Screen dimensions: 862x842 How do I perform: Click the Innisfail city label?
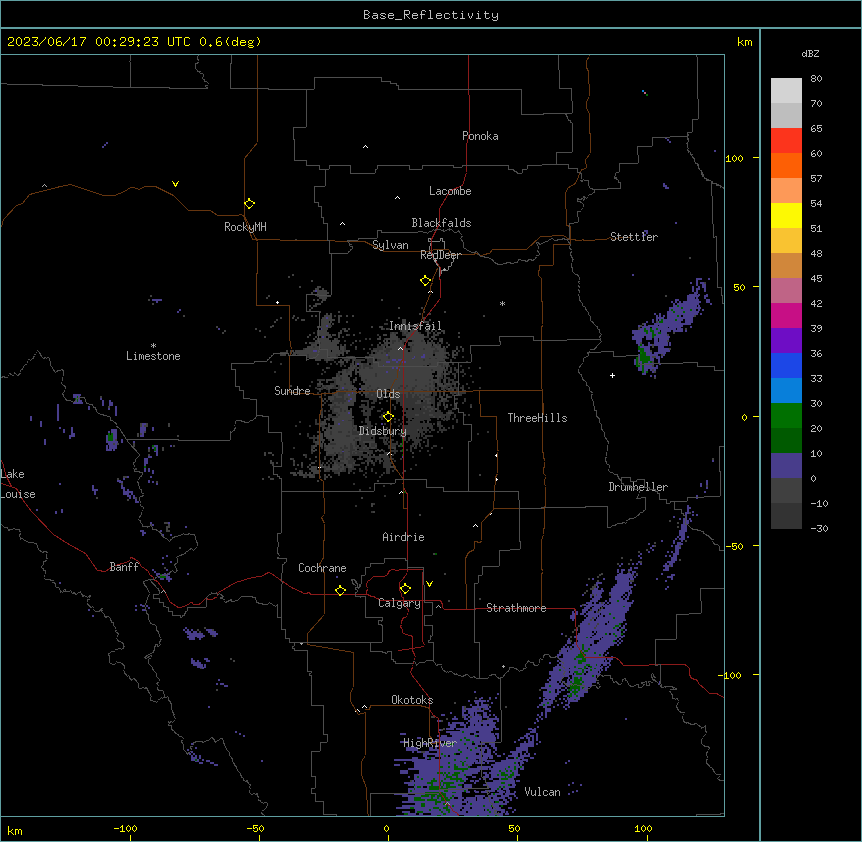[415, 326]
